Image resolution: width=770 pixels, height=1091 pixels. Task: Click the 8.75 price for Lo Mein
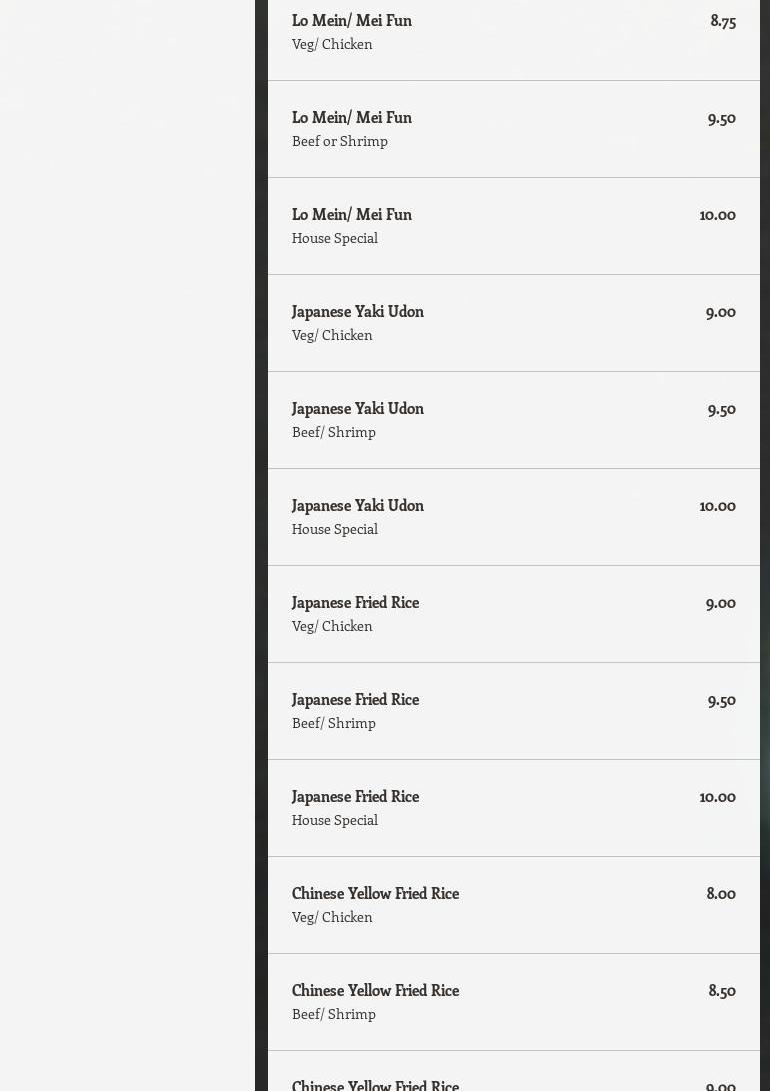click(723, 20)
